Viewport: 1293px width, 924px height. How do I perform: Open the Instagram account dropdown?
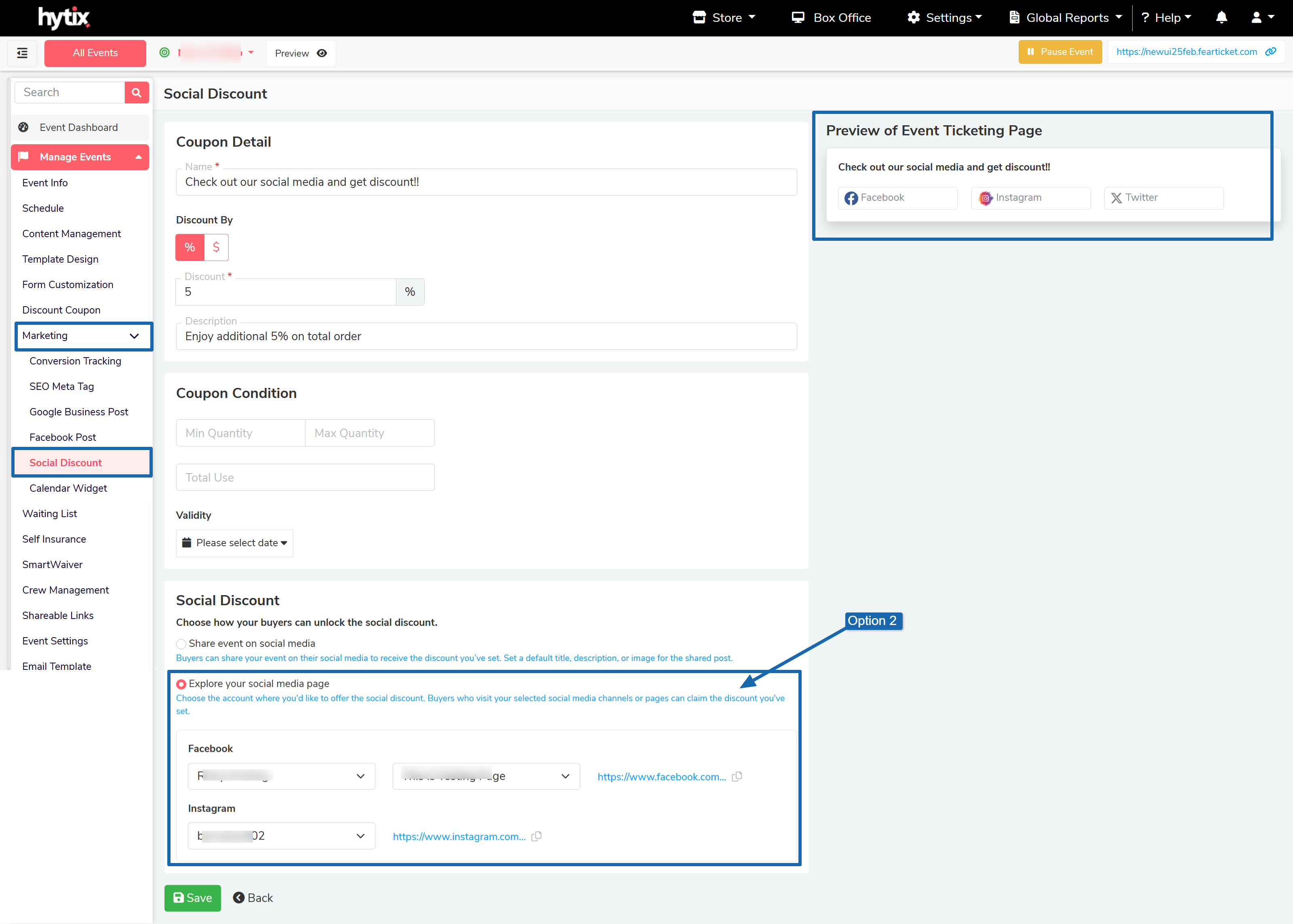[281, 836]
